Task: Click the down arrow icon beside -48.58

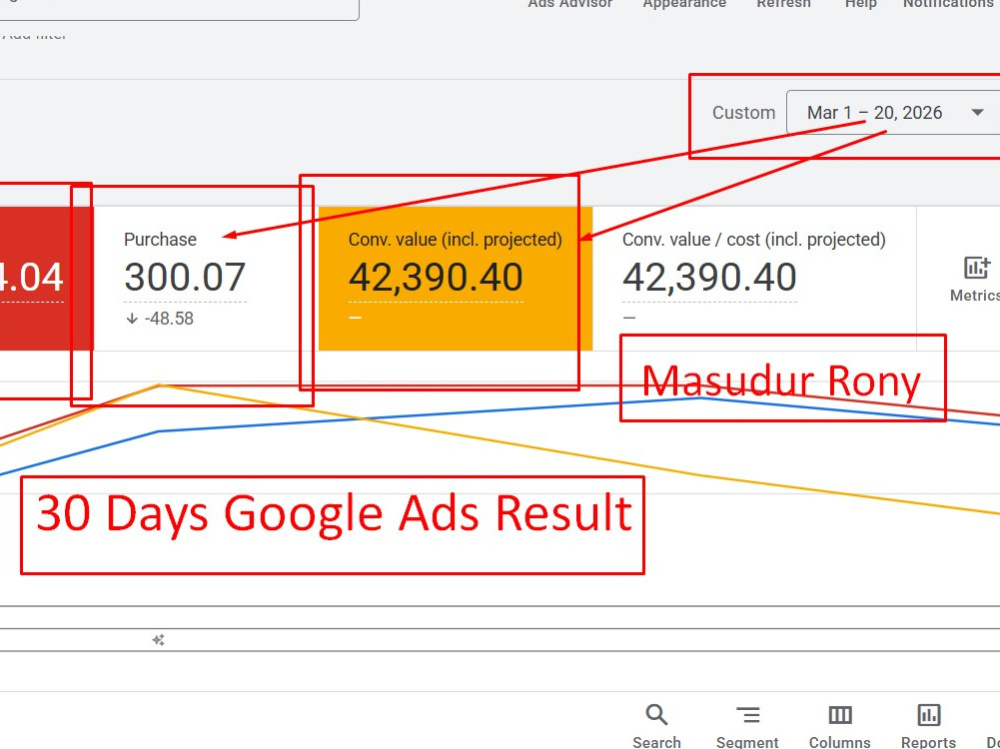Action: click(132, 318)
